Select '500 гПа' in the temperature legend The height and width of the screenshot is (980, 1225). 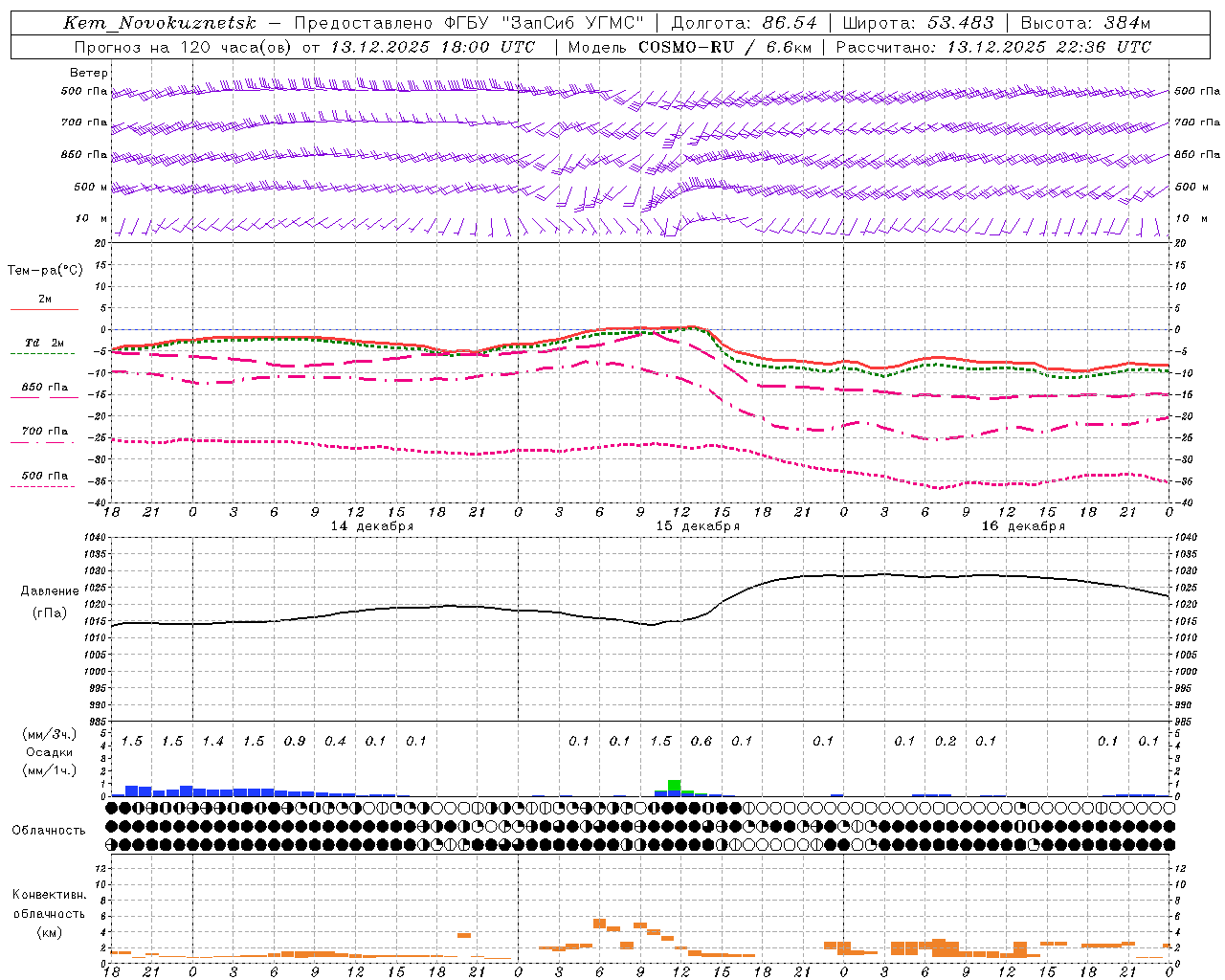(x=44, y=476)
